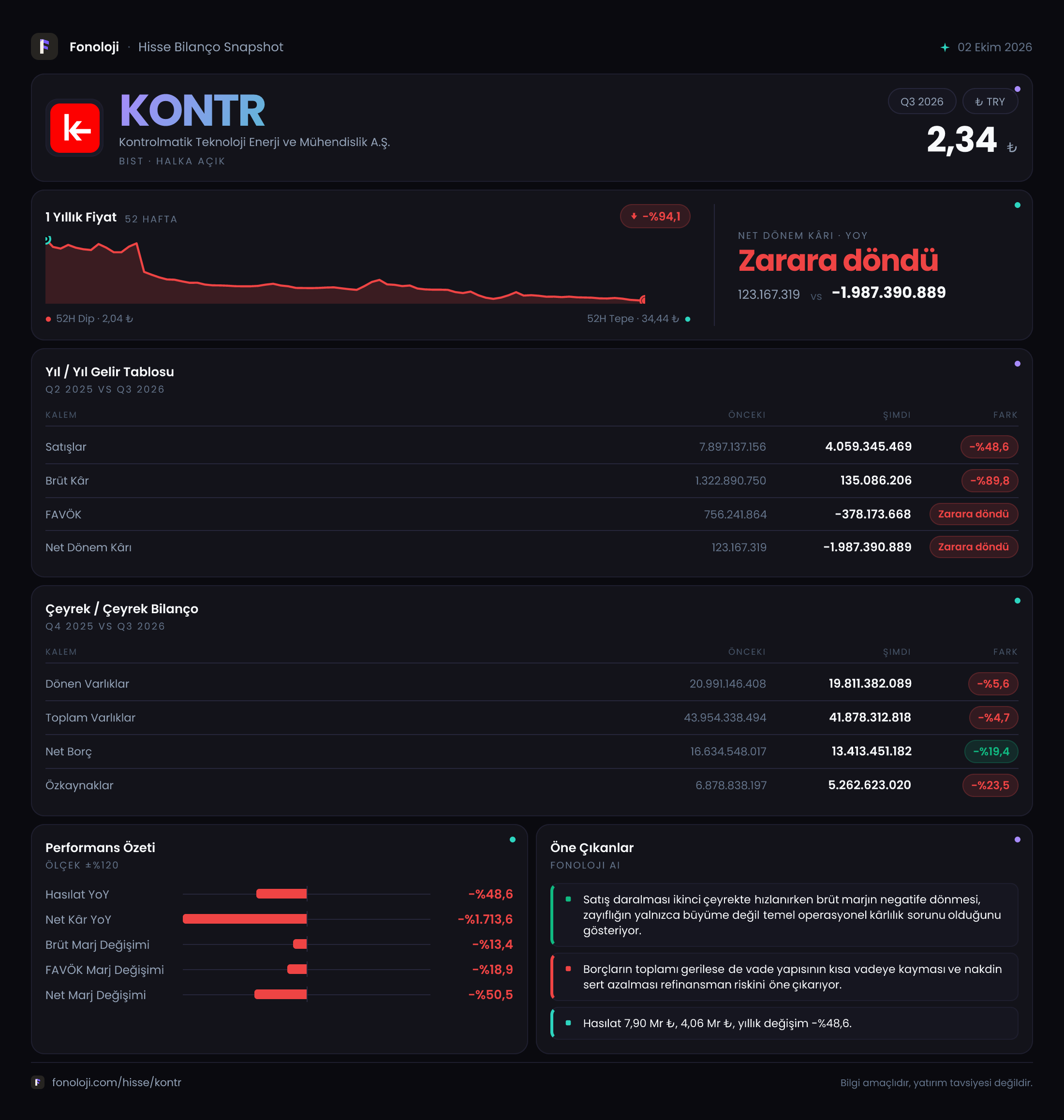Click the Net Marj Değişimi bar
The height and width of the screenshot is (1120, 1064).
(281, 994)
